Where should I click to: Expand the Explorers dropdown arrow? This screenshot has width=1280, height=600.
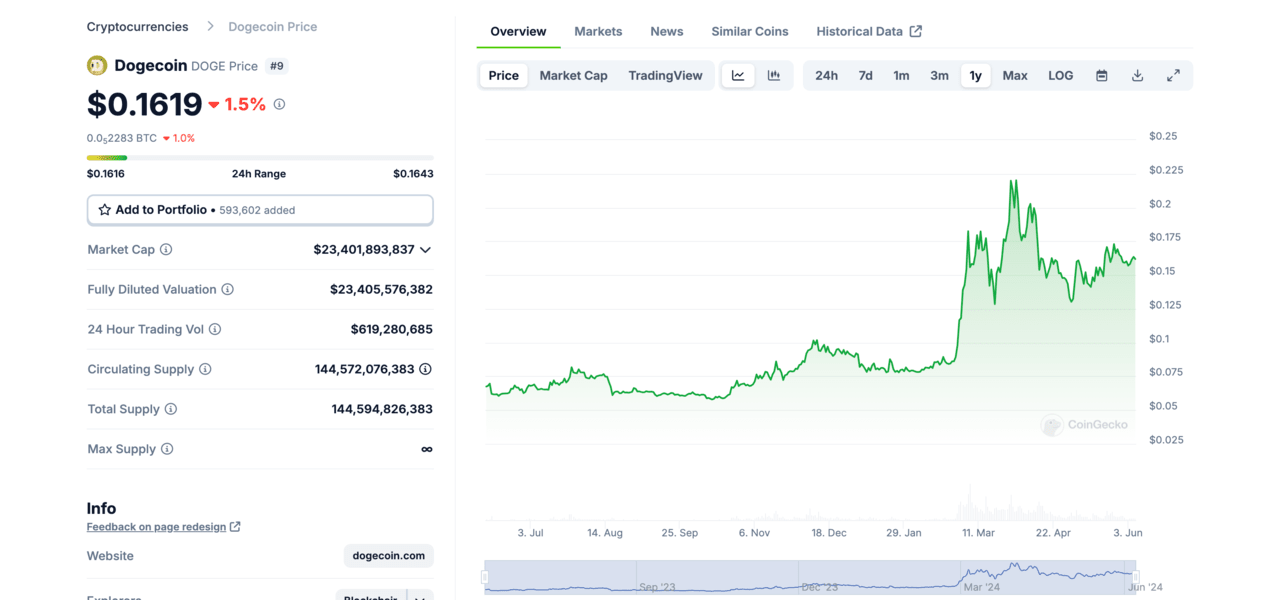click(421, 597)
